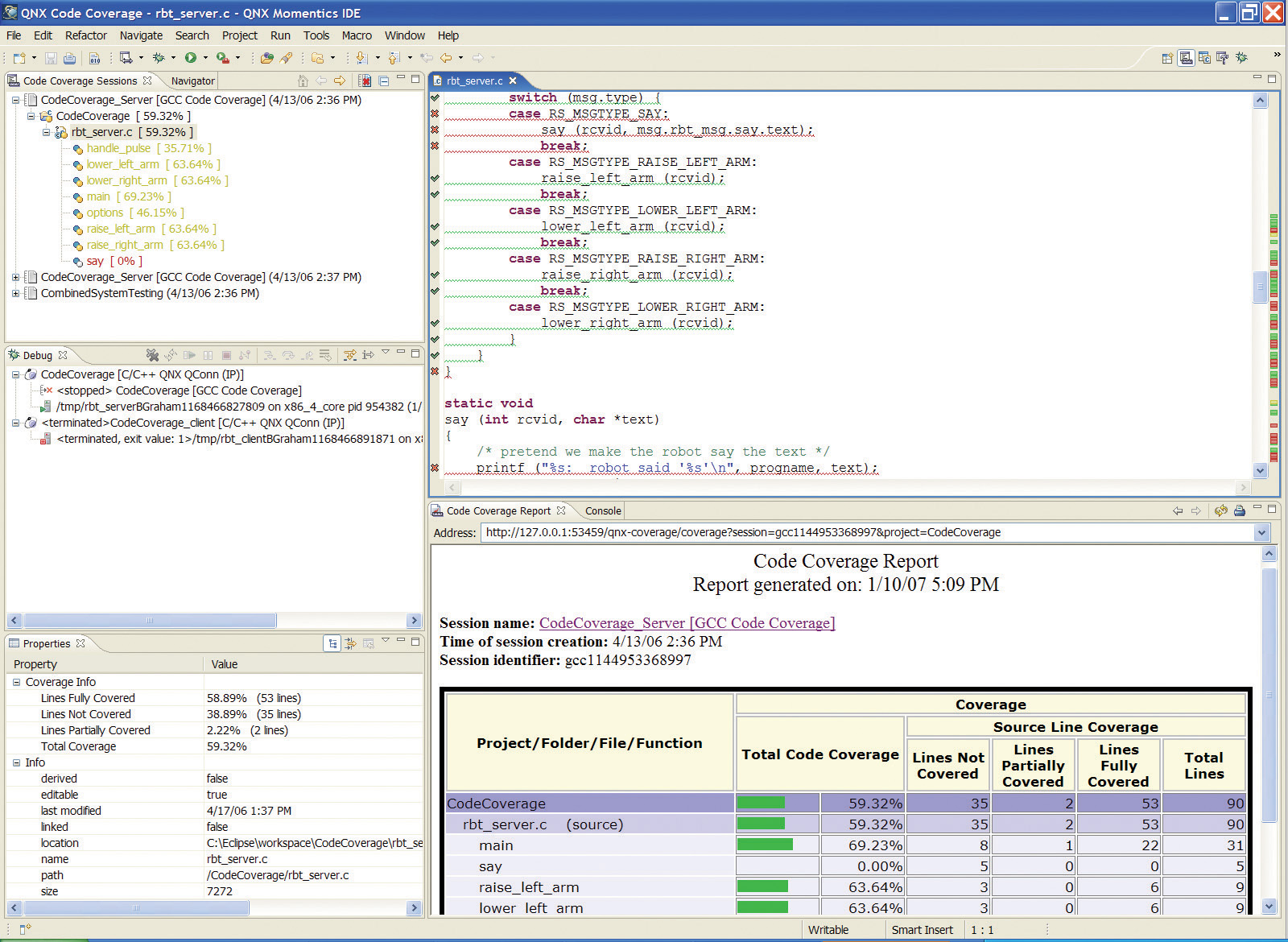Collapse the rbt_server.c [59.32%] tree node
Viewport: 1288px width, 942px height.
click(x=46, y=132)
